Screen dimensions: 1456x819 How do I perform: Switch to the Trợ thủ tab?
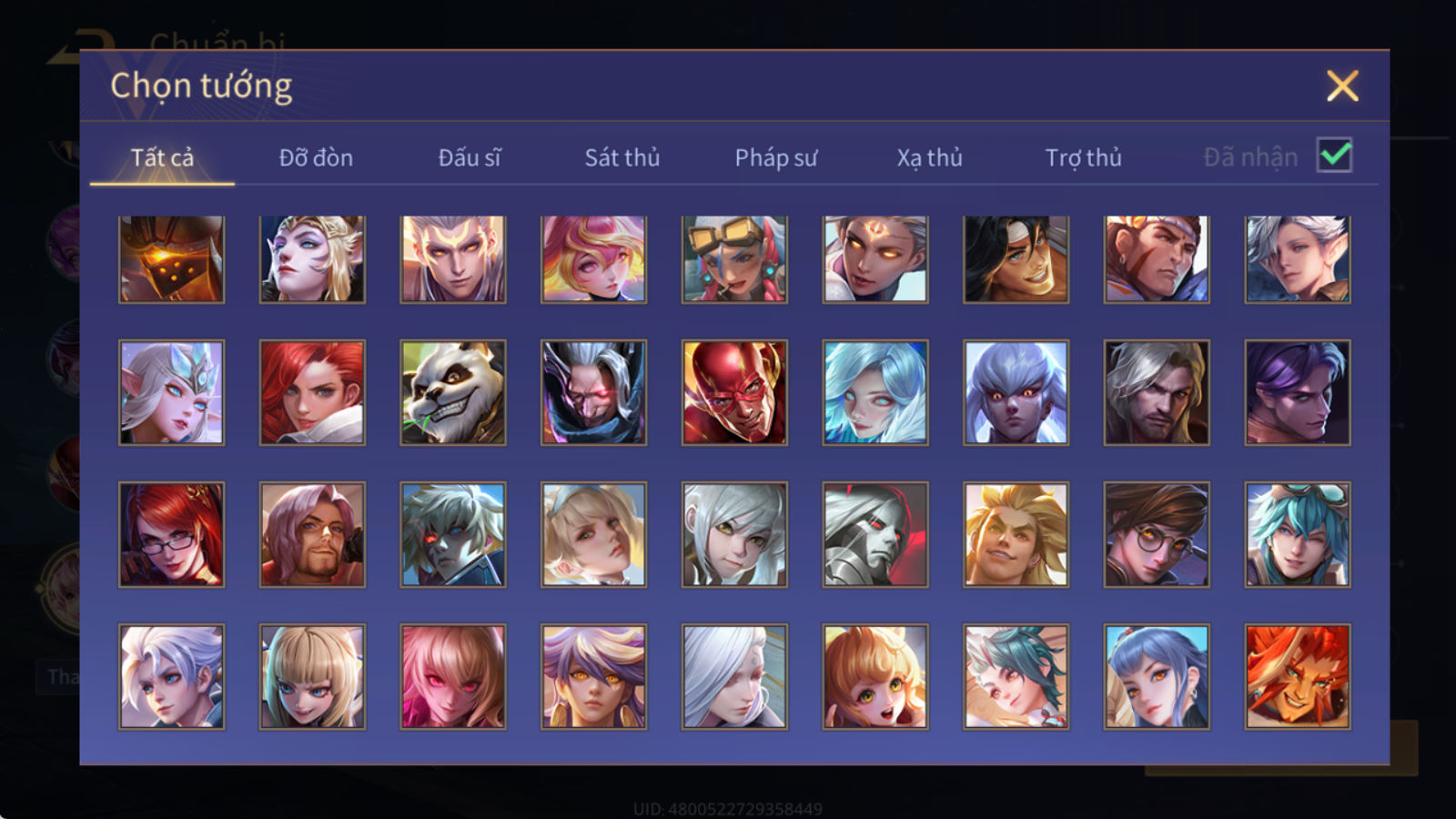click(1083, 157)
